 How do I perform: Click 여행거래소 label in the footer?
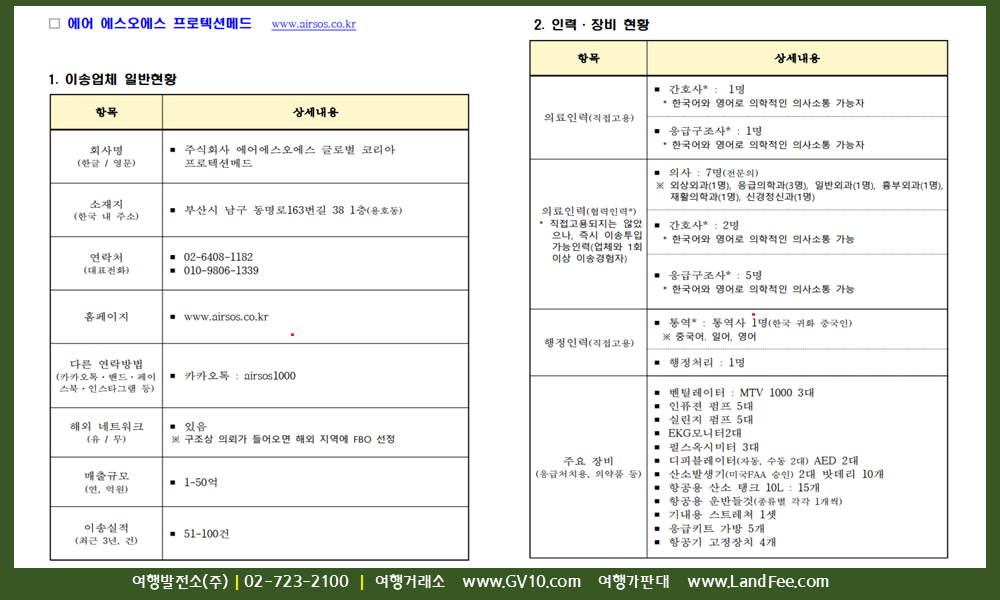409,582
